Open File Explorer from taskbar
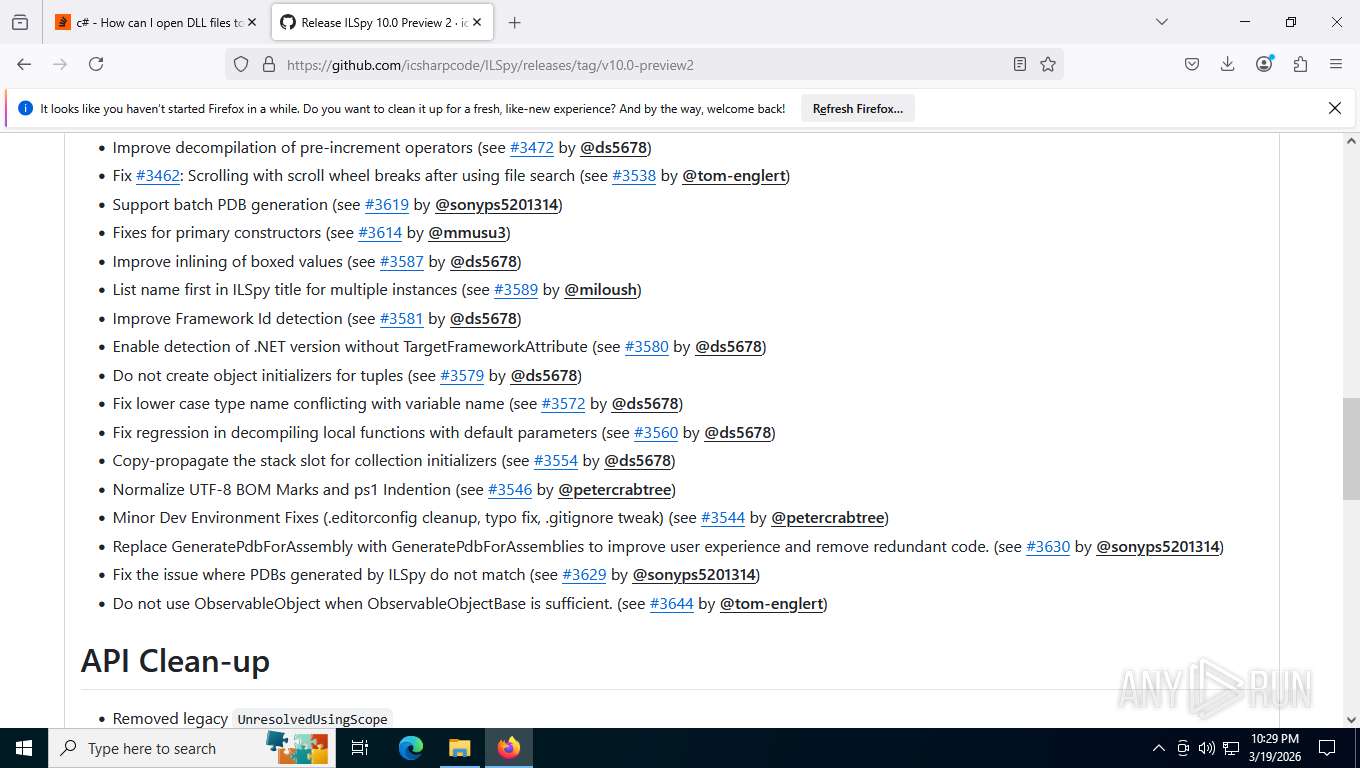 459,748
